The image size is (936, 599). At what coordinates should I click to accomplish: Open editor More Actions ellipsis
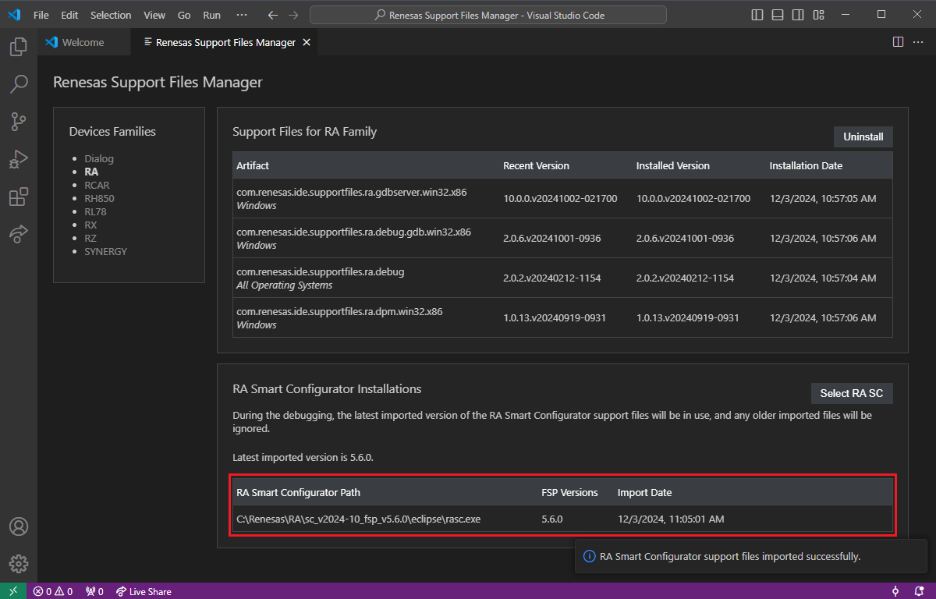pyautogui.click(x=918, y=42)
